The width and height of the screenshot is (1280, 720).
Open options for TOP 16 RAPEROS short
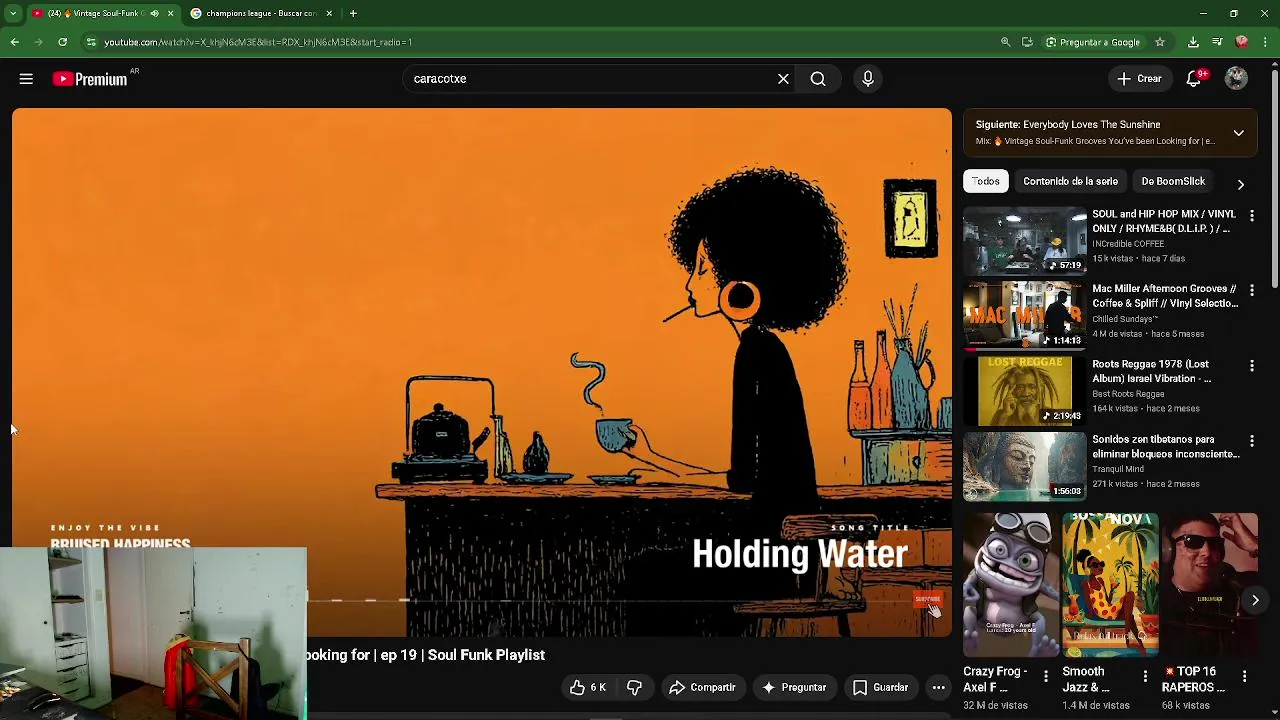pyautogui.click(x=1244, y=677)
